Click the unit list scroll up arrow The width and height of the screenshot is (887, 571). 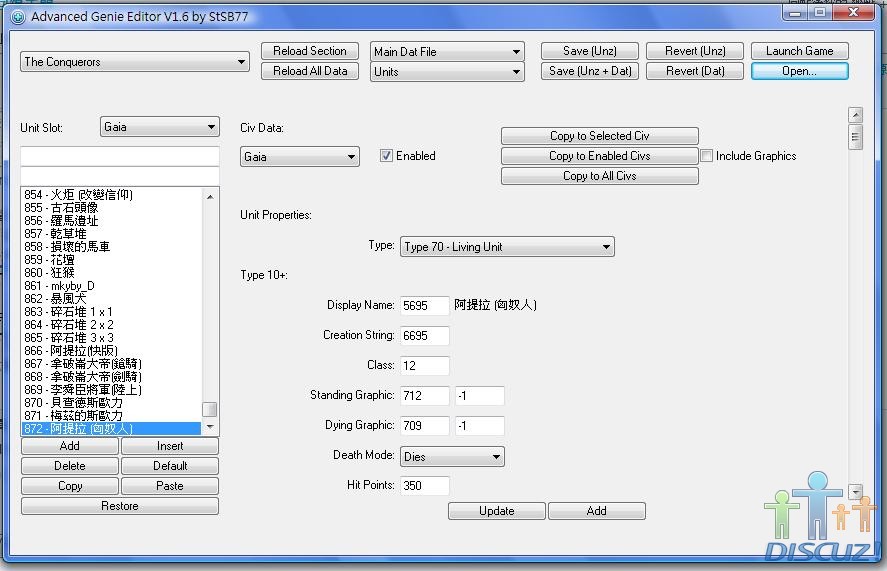(210, 197)
